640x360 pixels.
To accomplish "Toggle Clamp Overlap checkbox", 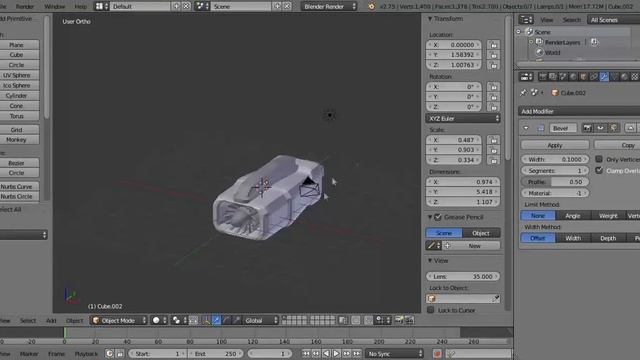I will click(x=599, y=171).
